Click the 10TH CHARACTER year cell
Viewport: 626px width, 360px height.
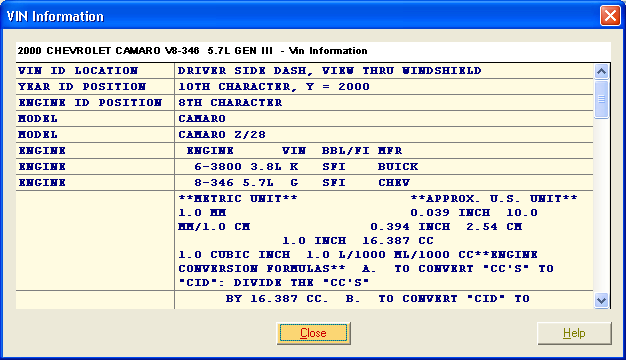pyautogui.click(x=384, y=87)
